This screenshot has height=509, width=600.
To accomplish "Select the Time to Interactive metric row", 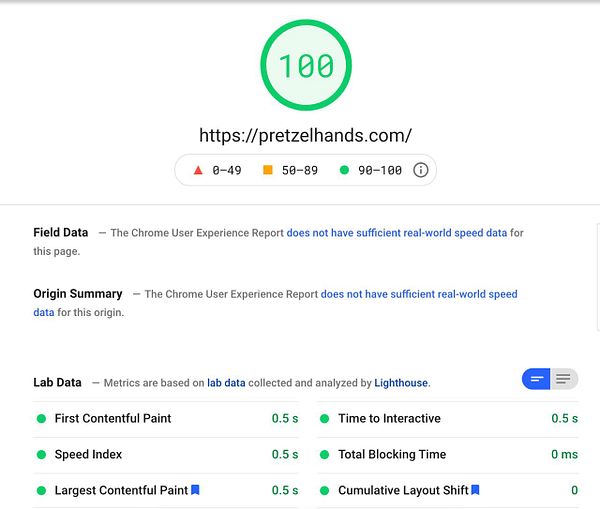I will pos(449,419).
